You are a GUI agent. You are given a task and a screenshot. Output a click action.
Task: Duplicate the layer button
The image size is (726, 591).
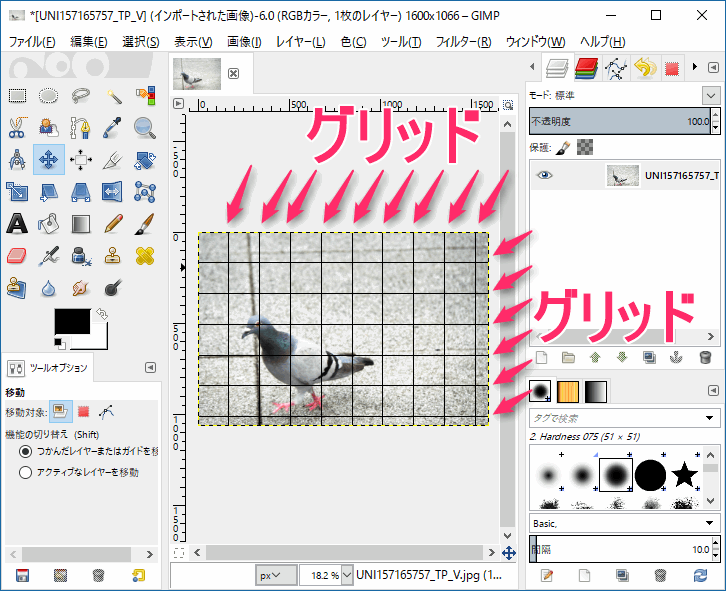[x=649, y=357]
